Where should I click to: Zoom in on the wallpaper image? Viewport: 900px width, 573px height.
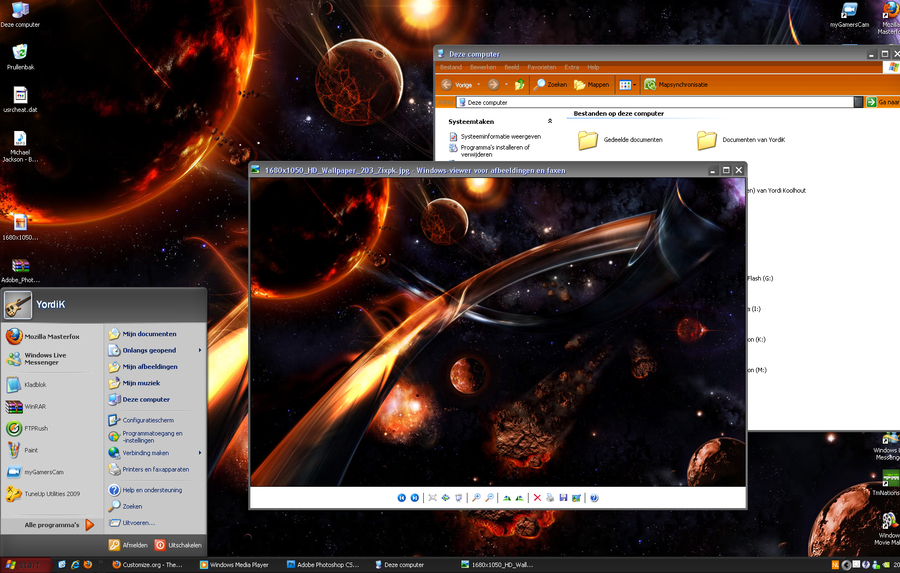(476, 498)
